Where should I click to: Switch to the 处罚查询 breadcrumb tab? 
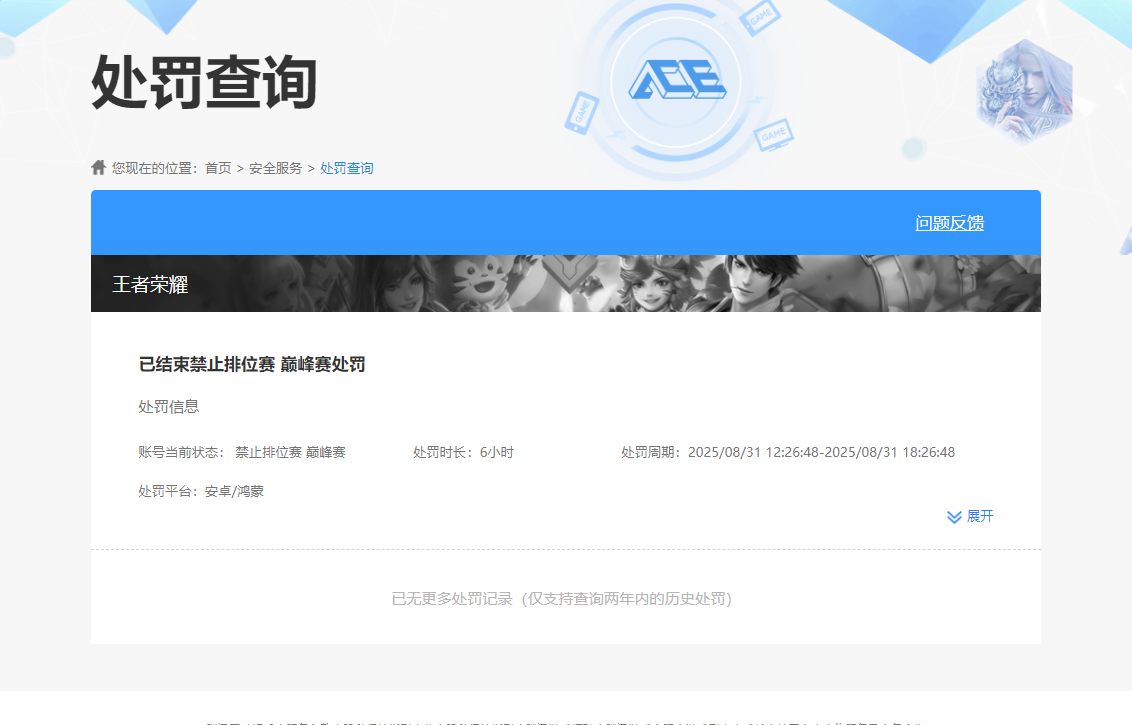tap(347, 167)
